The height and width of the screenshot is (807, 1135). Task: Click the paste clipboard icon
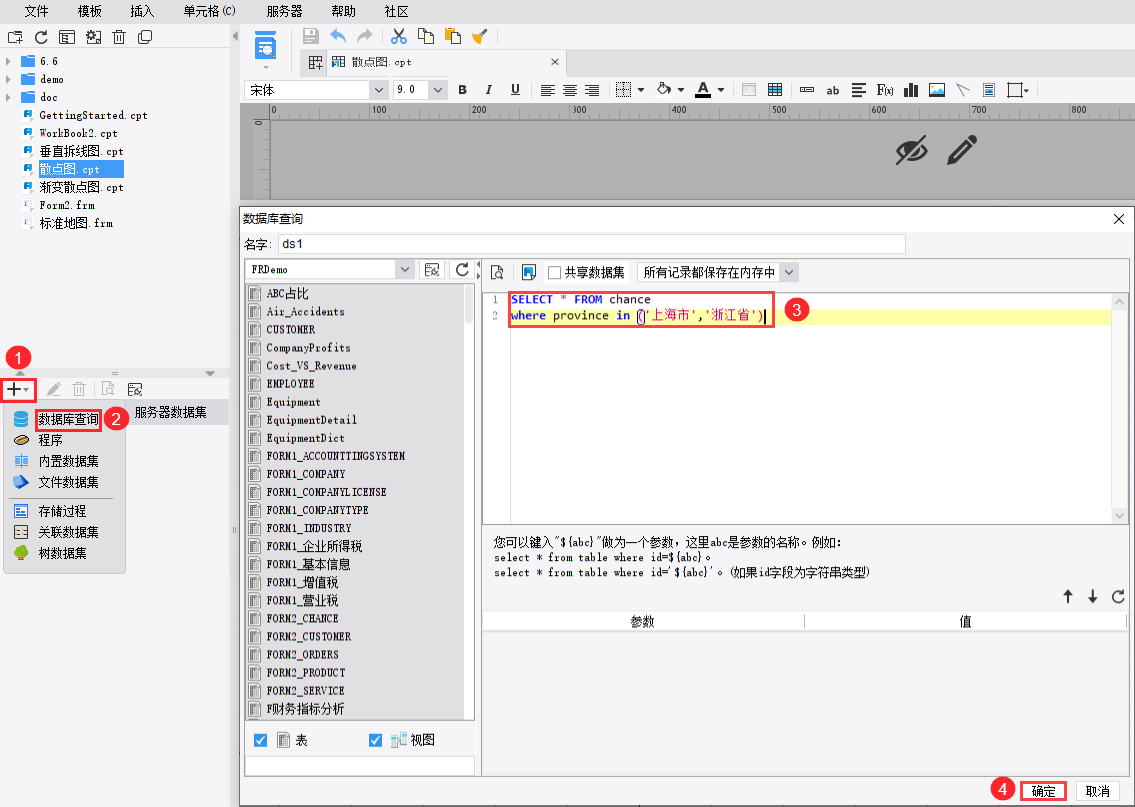coord(453,35)
